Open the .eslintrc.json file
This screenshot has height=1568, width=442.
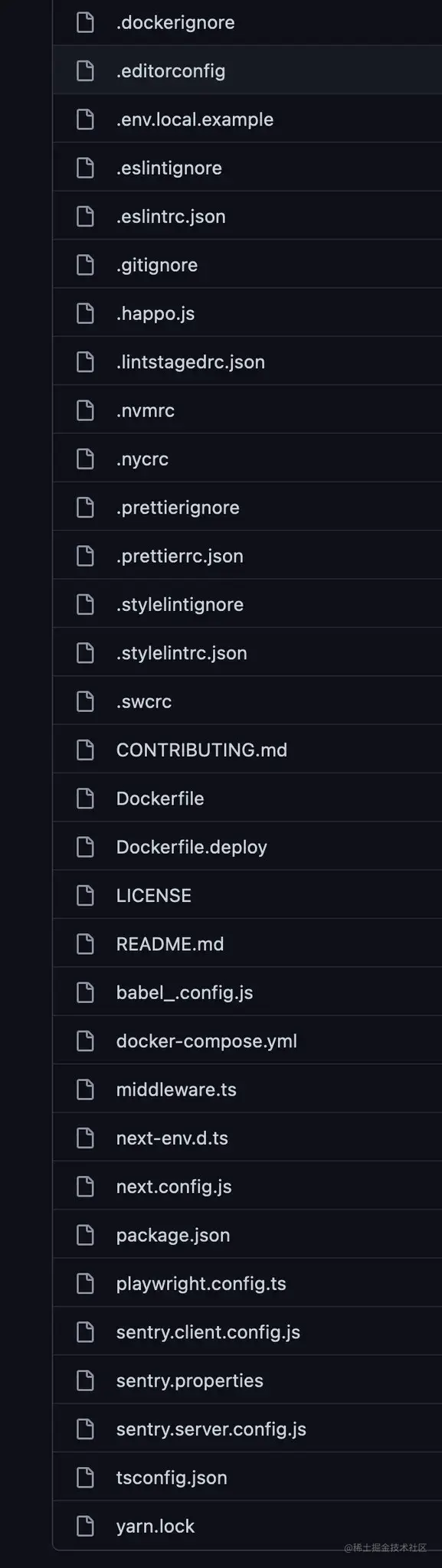click(171, 217)
